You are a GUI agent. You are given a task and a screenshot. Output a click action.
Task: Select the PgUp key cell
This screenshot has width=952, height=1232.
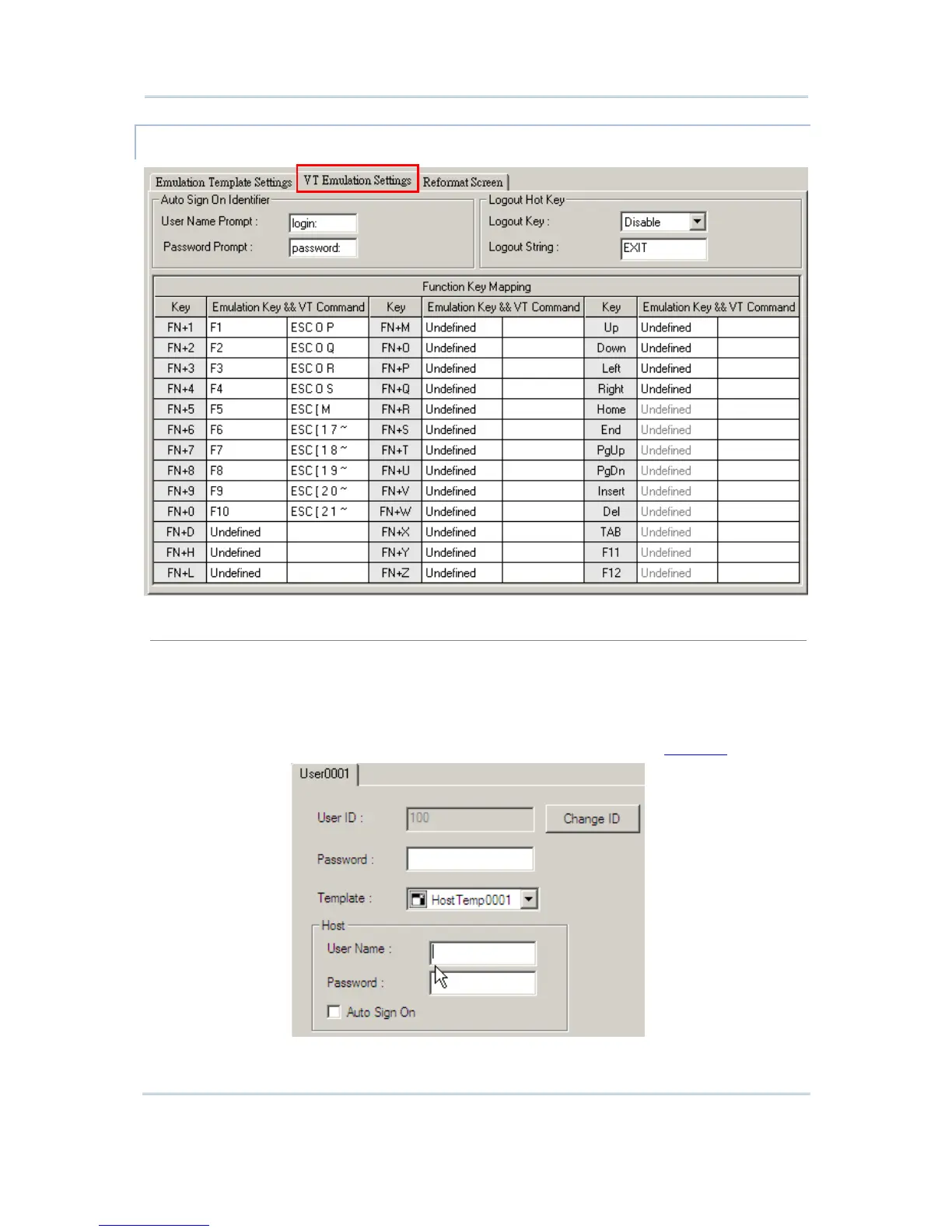click(x=611, y=450)
